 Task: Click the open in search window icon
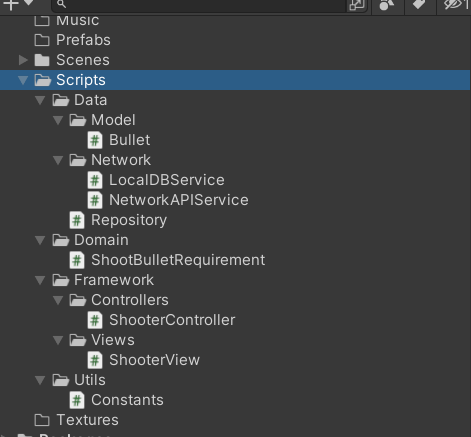pos(356,5)
